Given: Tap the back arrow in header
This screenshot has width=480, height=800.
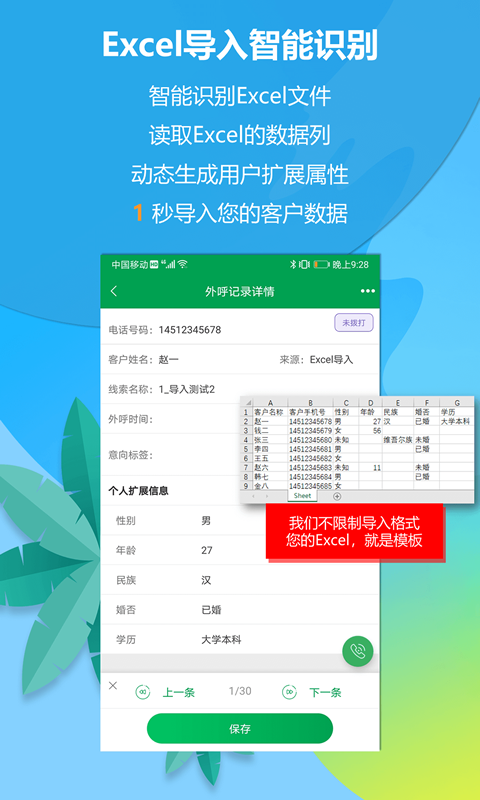Looking at the screenshot, I should pyautogui.click(x=114, y=291).
